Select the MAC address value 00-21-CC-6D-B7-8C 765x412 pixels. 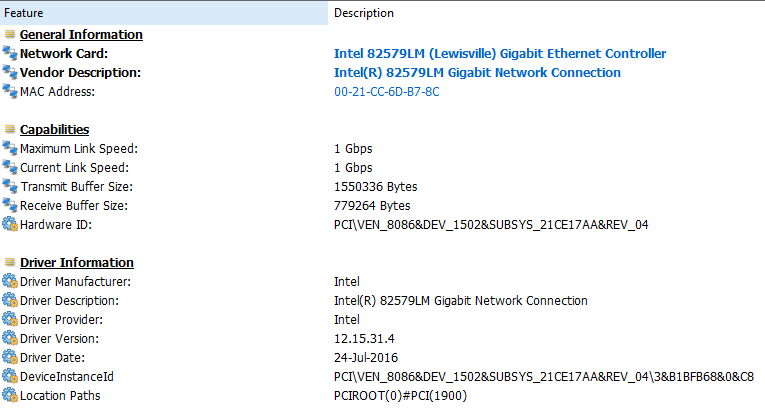386,92
